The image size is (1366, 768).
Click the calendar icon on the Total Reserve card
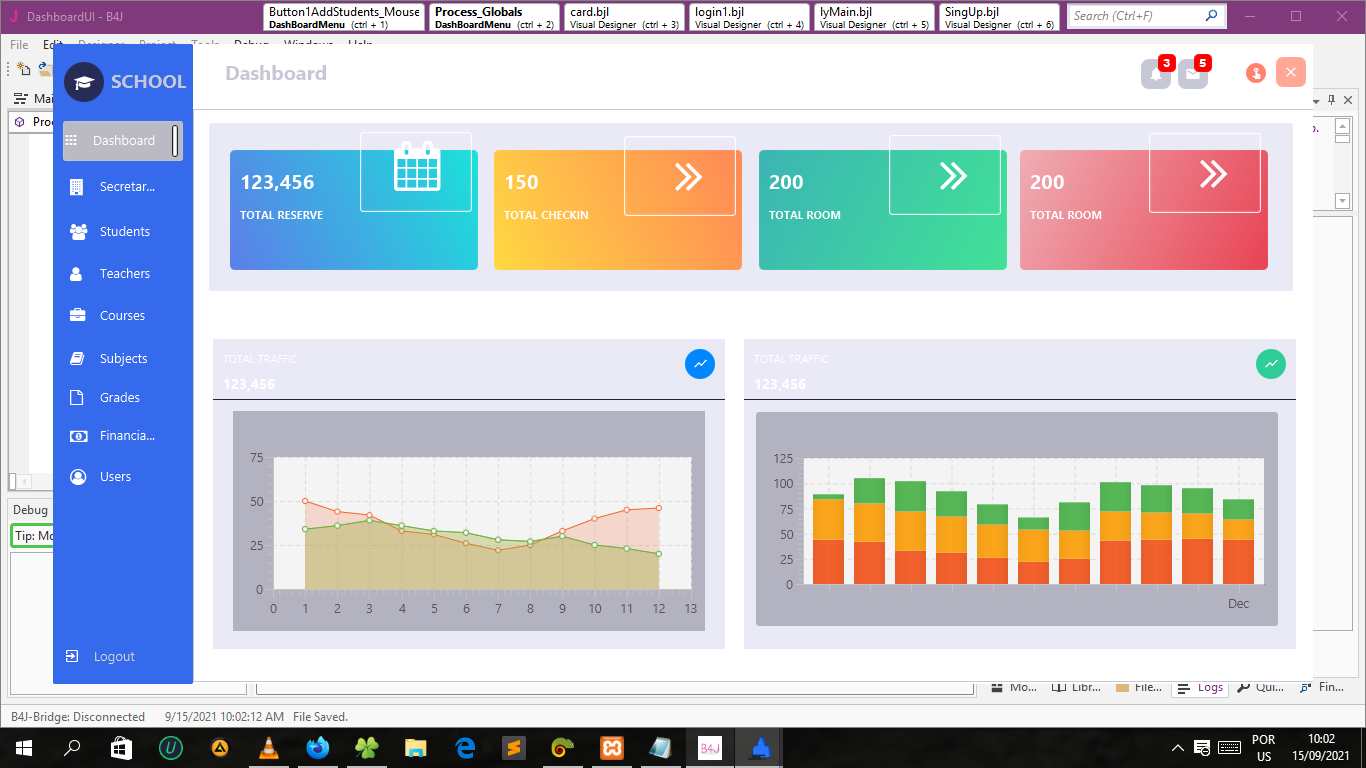(416, 166)
